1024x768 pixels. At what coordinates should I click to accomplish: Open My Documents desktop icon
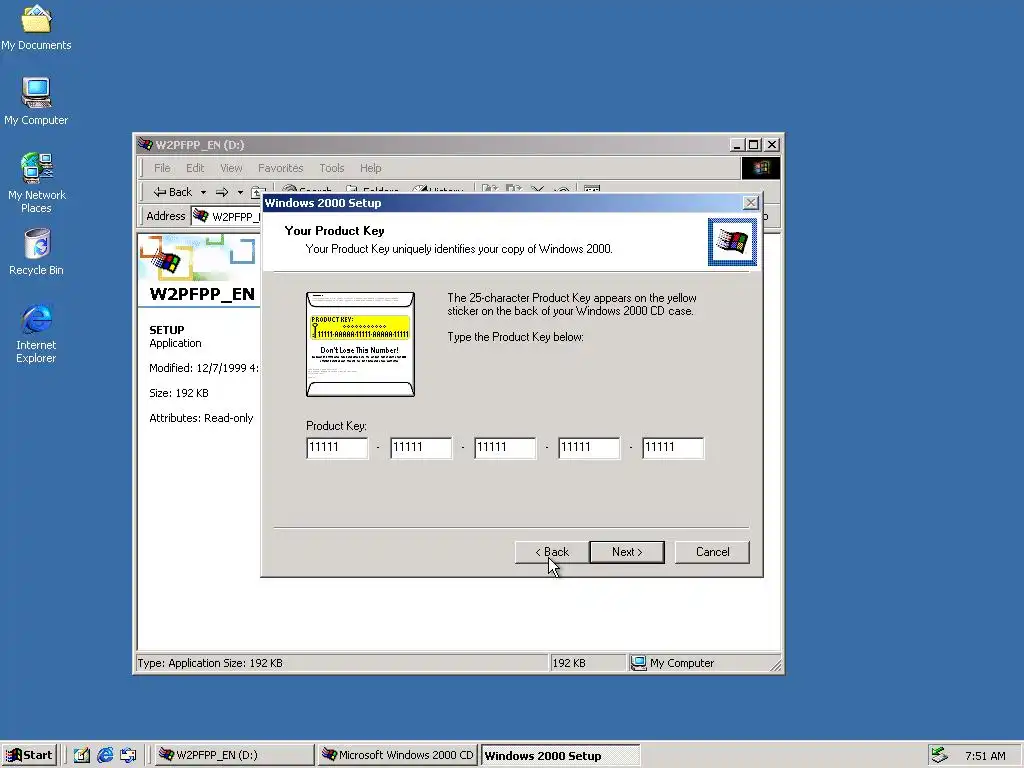pyautogui.click(x=36, y=27)
